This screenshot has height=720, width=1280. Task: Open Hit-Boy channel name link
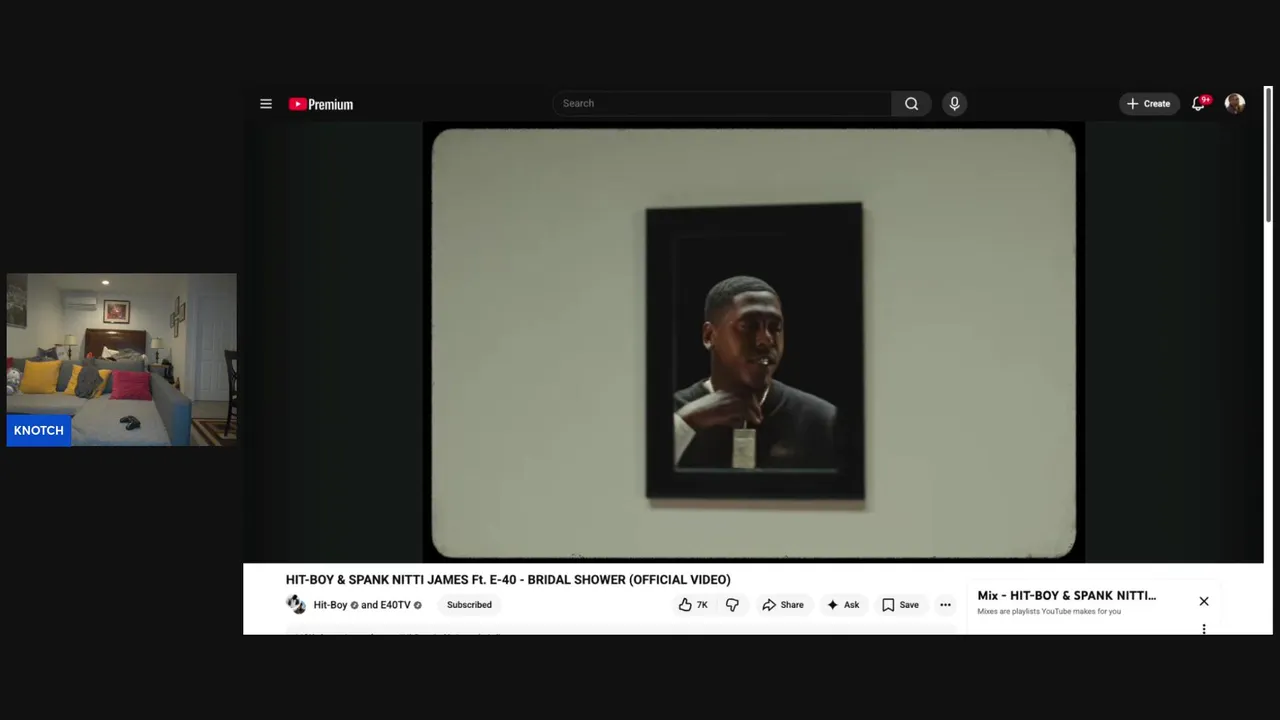tap(330, 605)
